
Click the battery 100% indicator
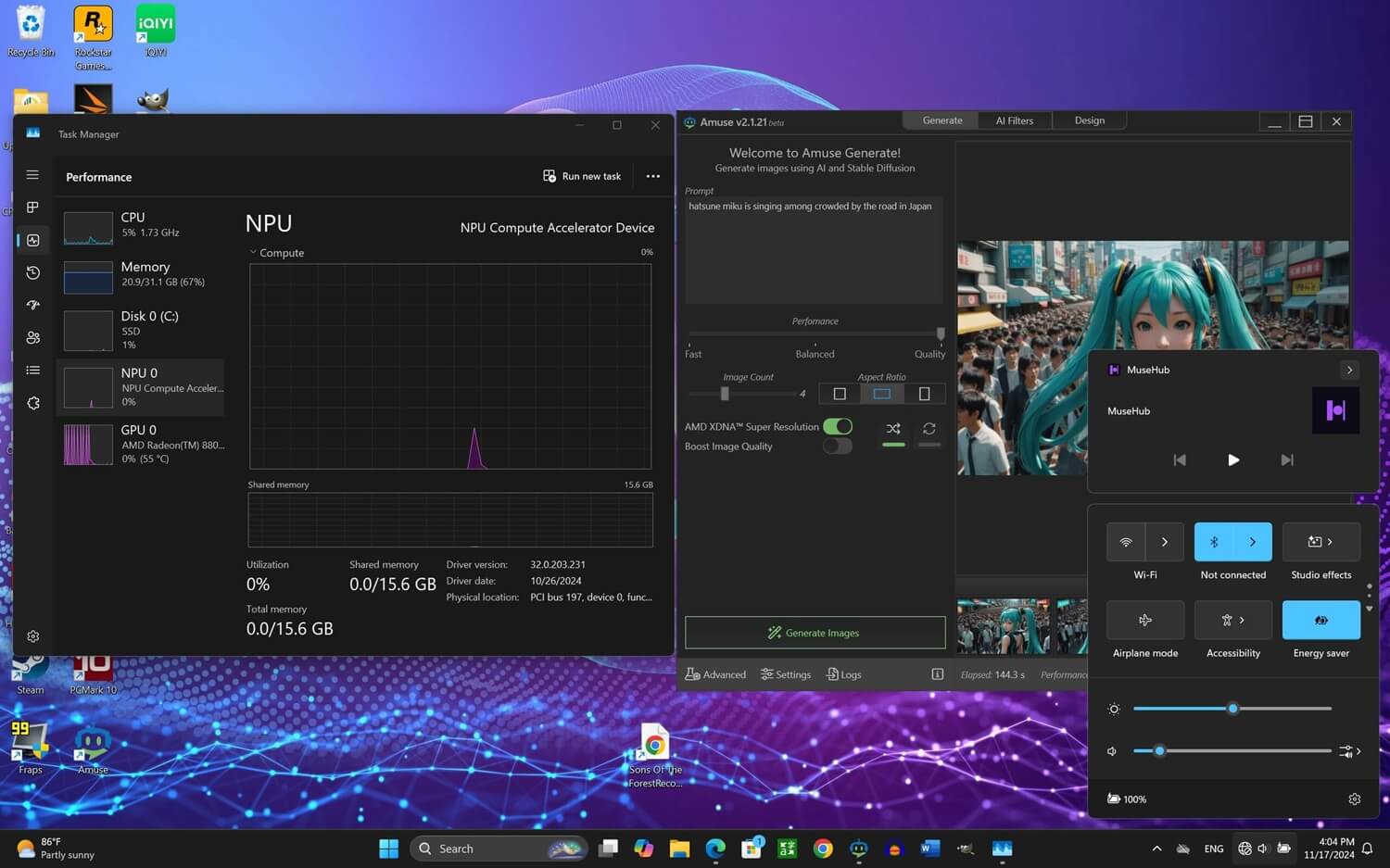coord(1127,799)
